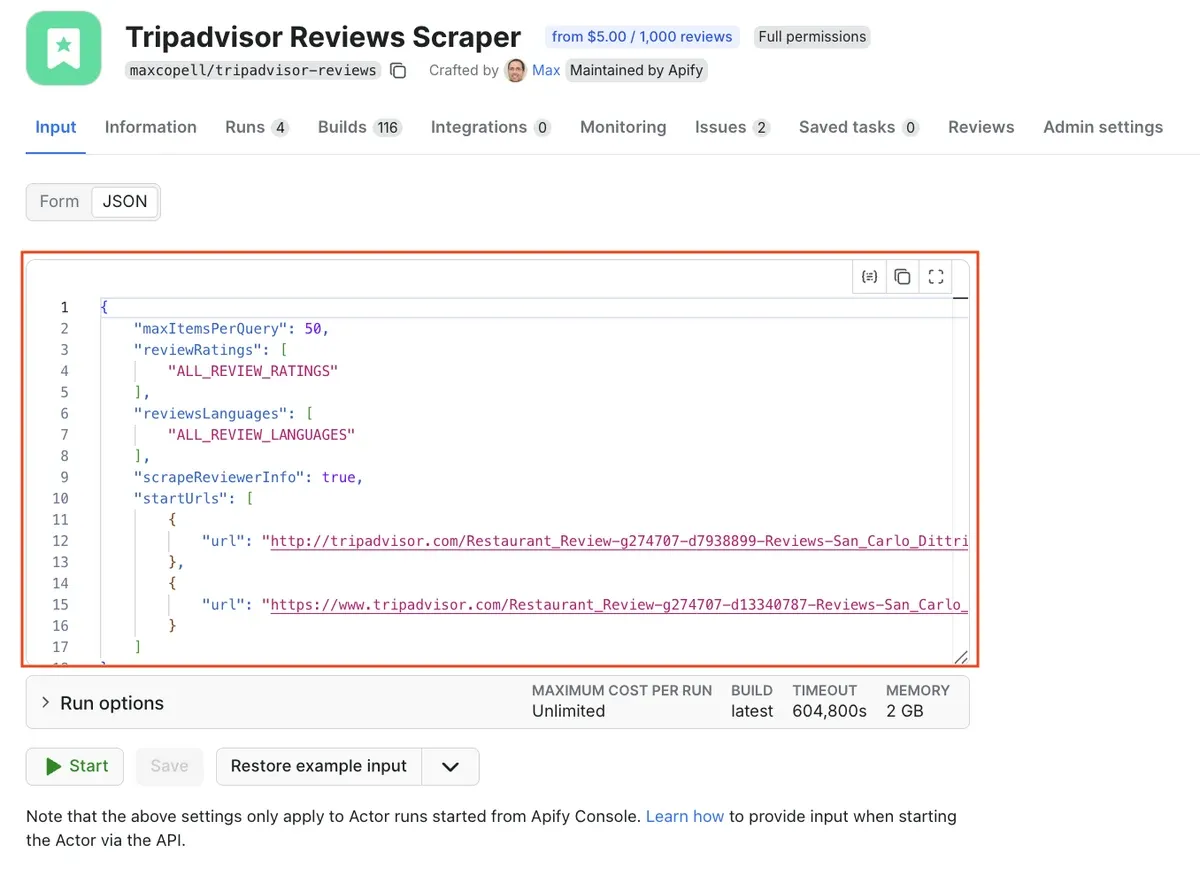This screenshot has height=883, width=1200.
Task: Copy the JSON input to clipboard
Action: [902, 277]
